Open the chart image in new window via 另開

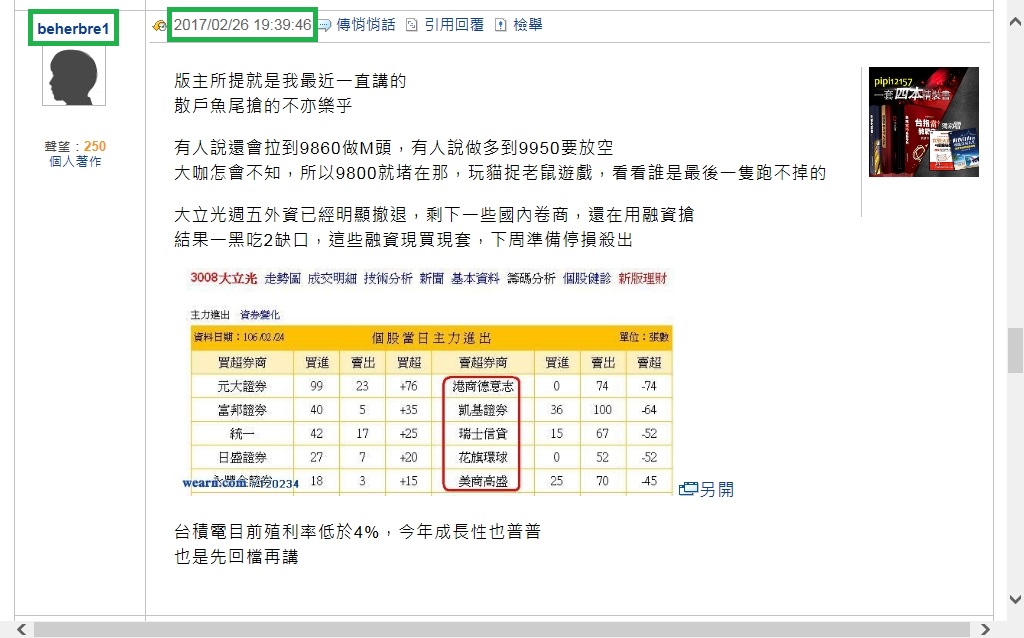click(x=716, y=489)
